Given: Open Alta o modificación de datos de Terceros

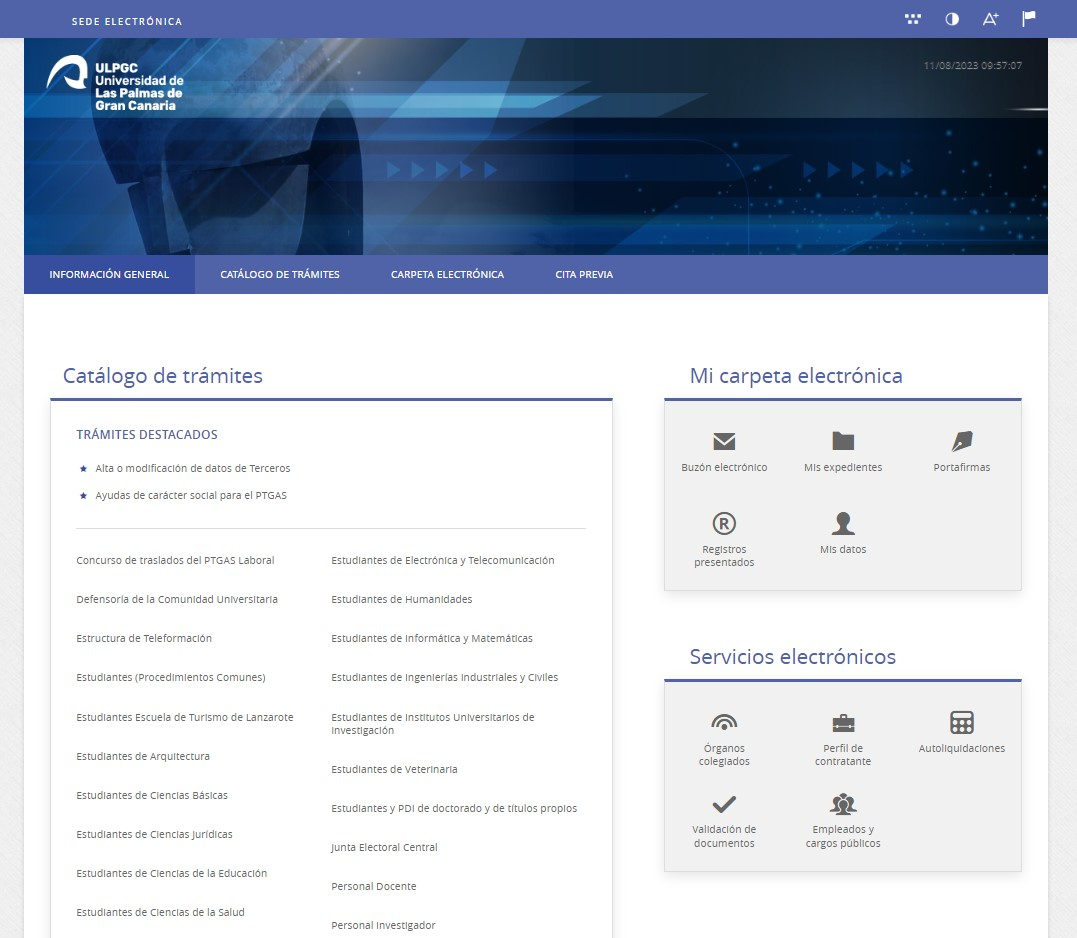Looking at the screenshot, I should pyautogui.click(x=192, y=468).
